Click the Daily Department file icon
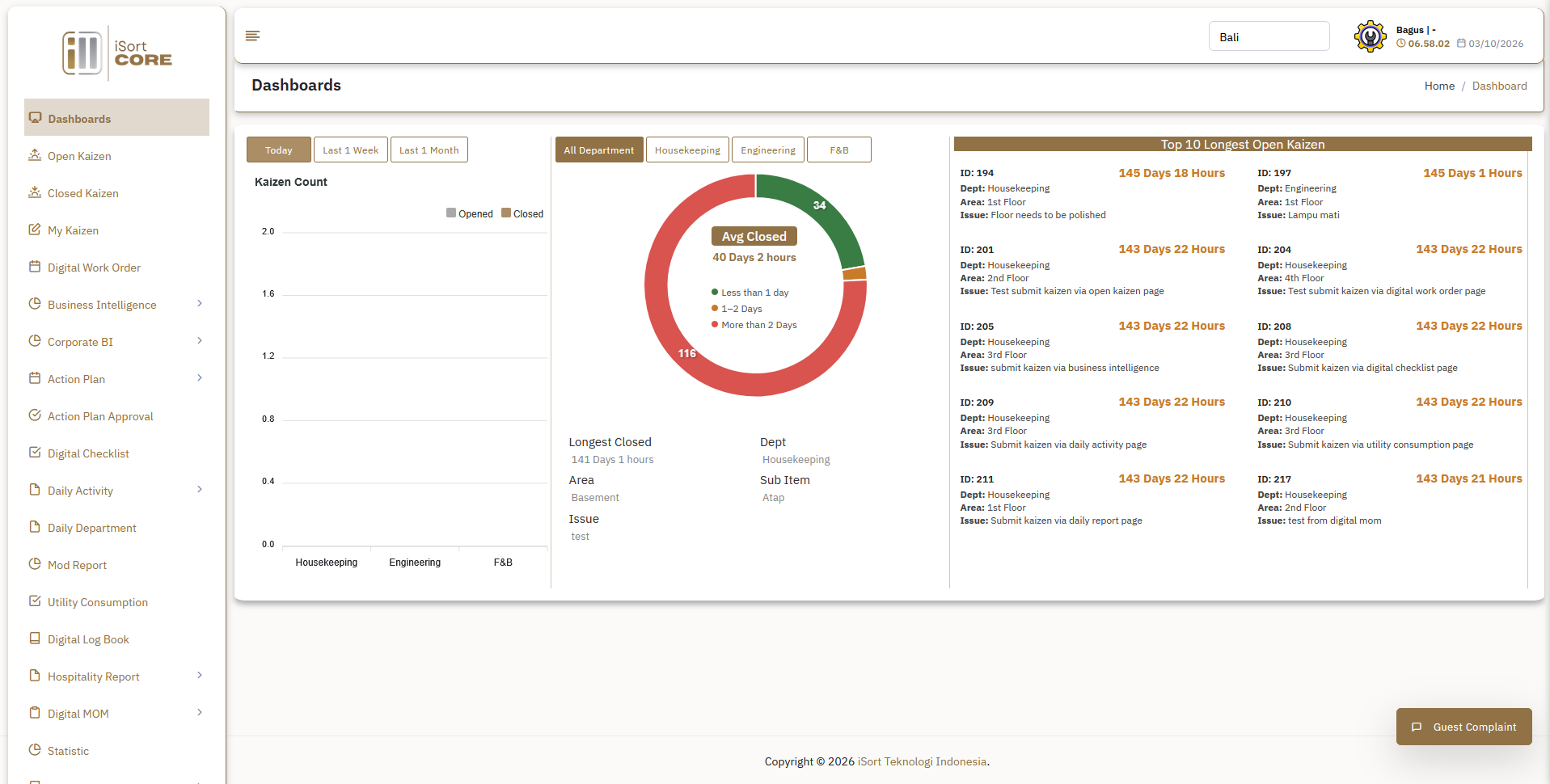Image resolution: width=1550 pixels, height=784 pixels. (x=35, y=527)
